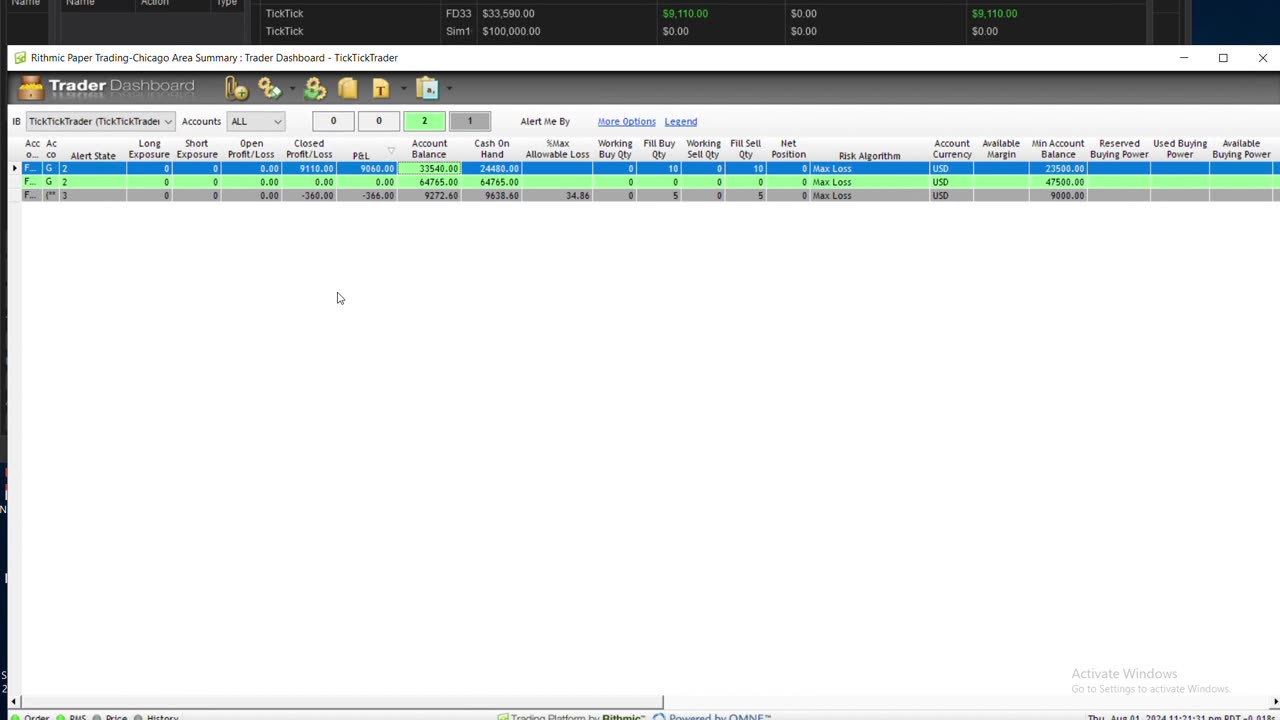Click the horizontal scrollbar thumb
Screen dimensions: 1280x720
[342, 702]
